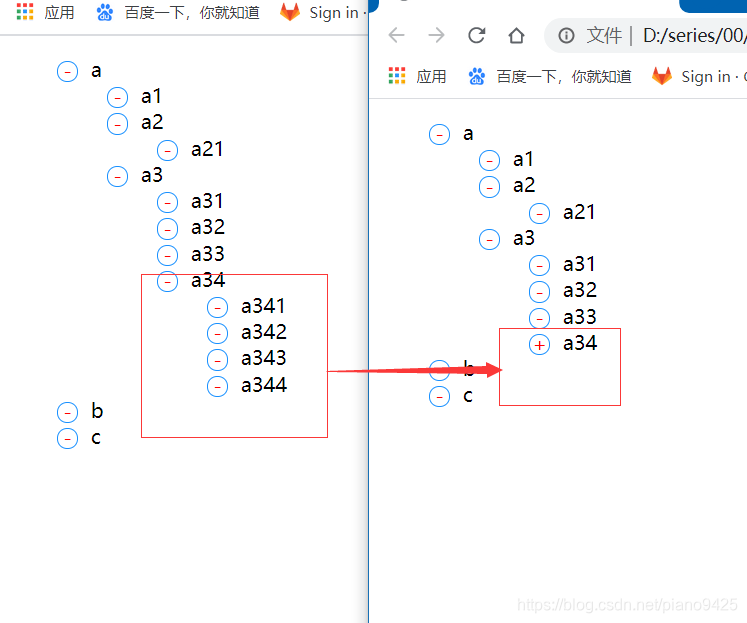
Task: Collapse node a2 in left window
Action: coord(117,124)
